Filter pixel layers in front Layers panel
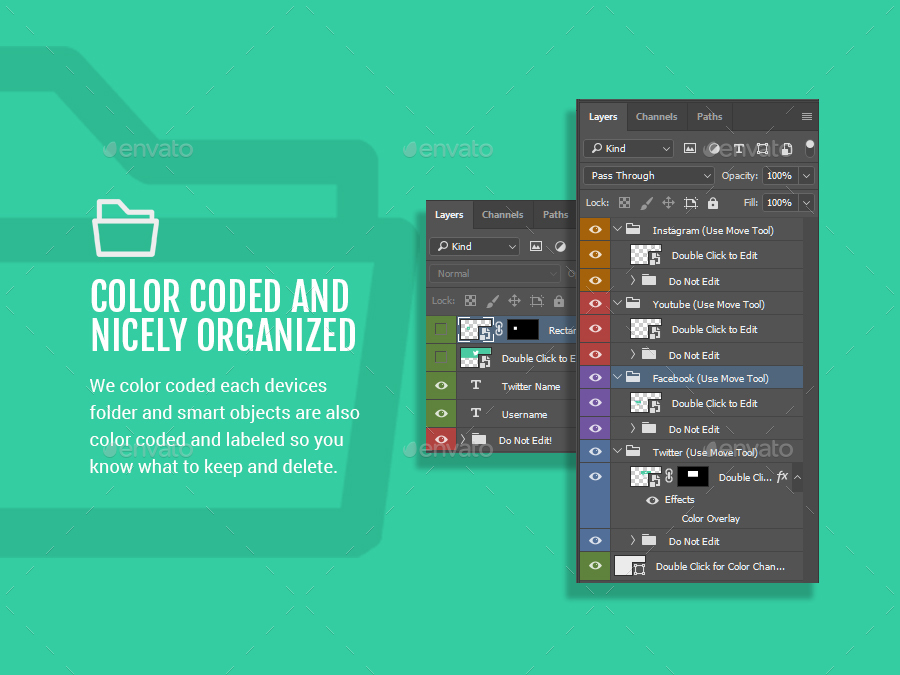The image size is (900, 675). coord(690,149)
